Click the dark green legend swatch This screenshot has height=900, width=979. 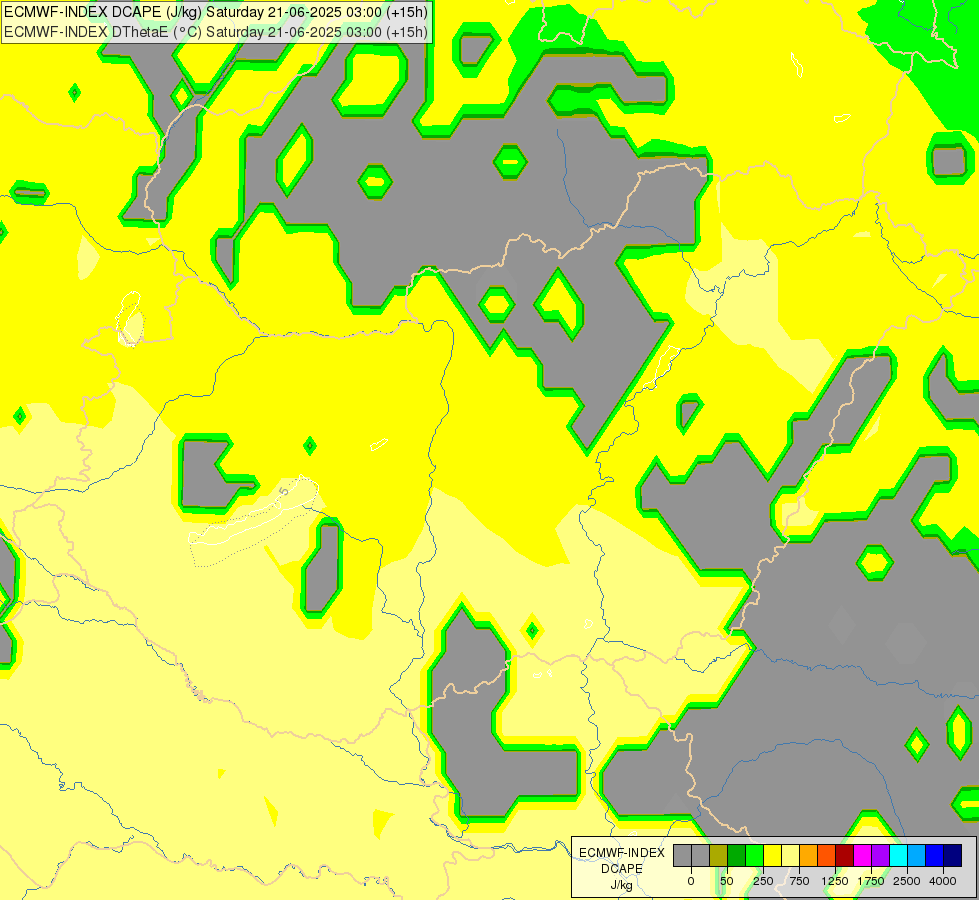pos(737,855)
